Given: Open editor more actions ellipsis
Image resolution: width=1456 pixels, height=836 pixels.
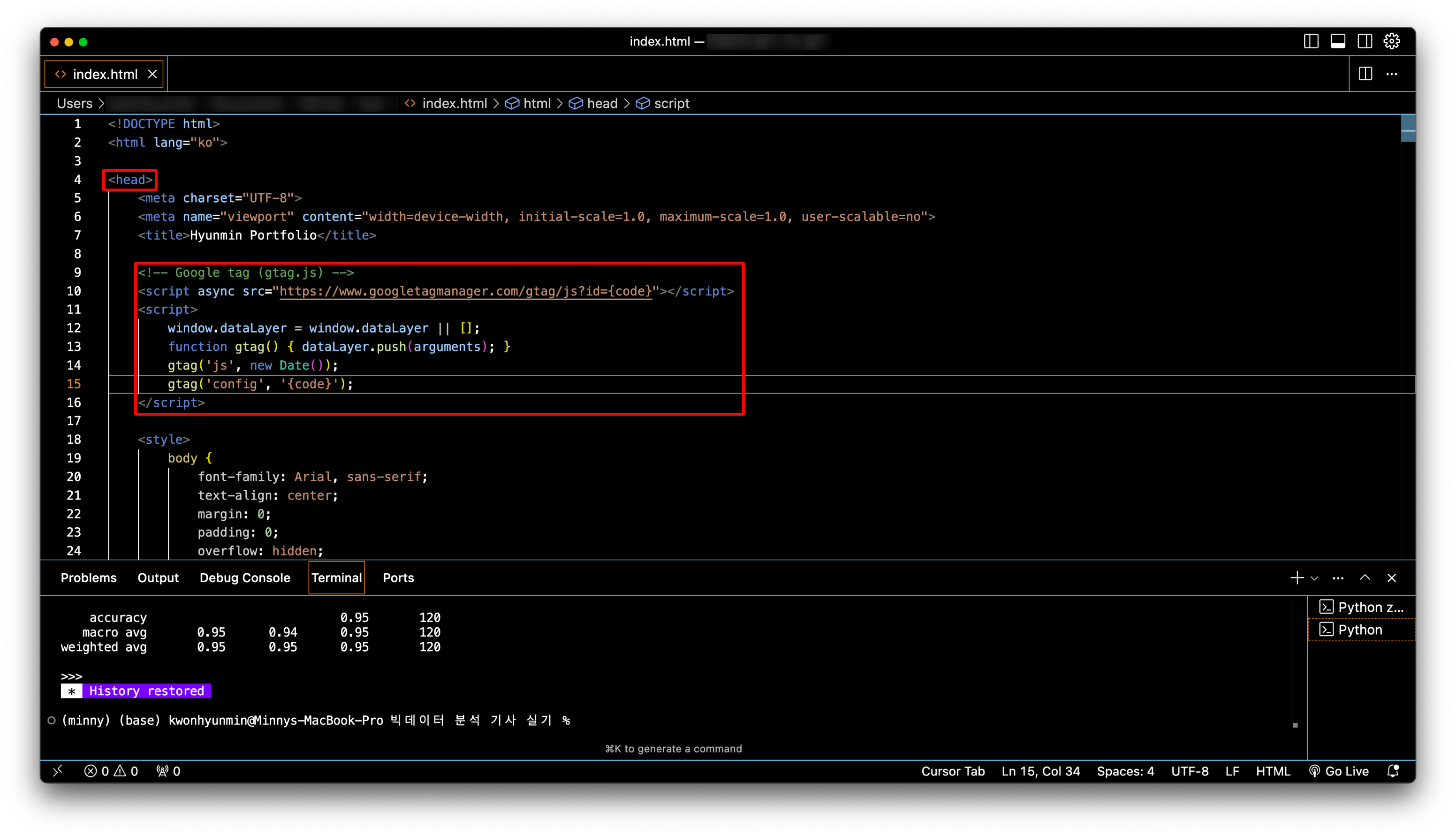Looking at the screenshot, I should pos(1392,74).
